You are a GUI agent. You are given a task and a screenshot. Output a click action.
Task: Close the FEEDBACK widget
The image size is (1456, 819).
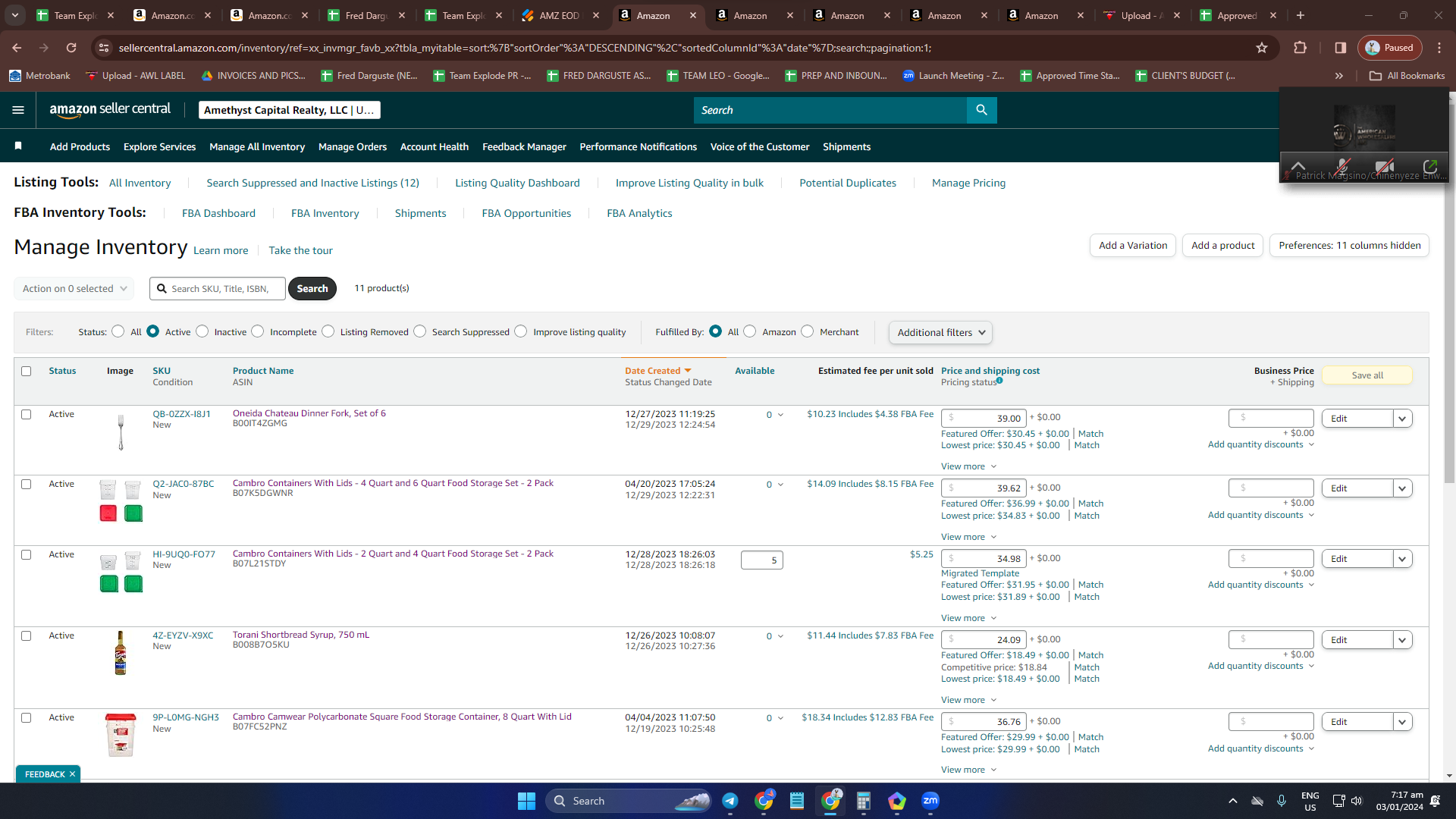coord(72,774)
